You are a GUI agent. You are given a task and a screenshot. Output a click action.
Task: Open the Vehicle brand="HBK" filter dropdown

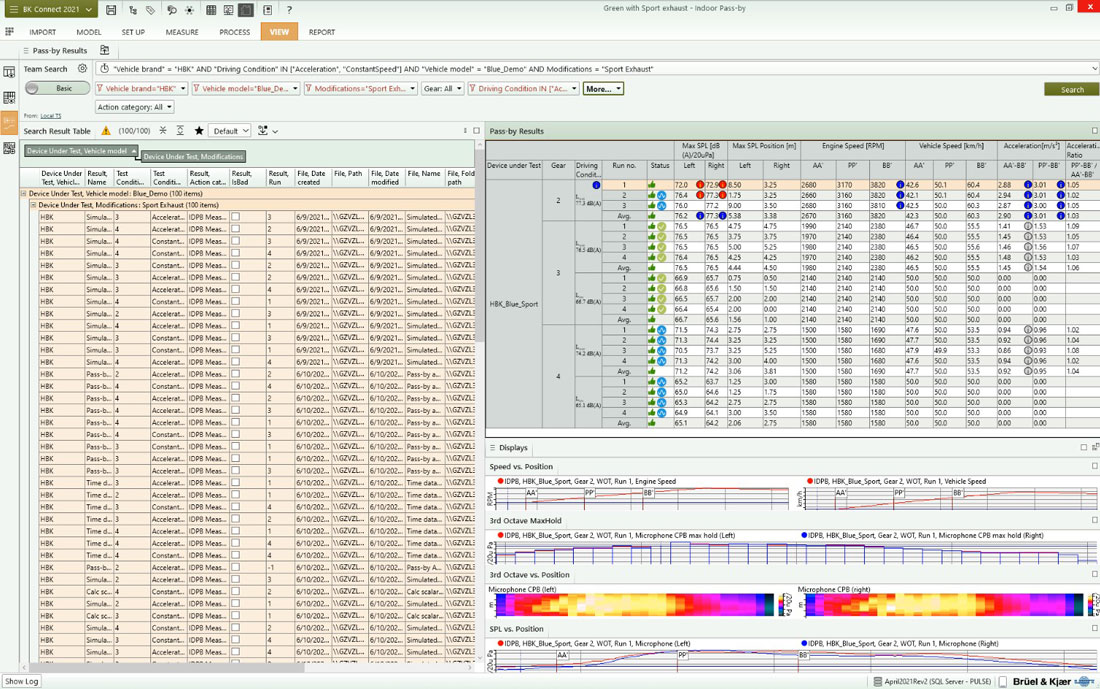point(141,88)
